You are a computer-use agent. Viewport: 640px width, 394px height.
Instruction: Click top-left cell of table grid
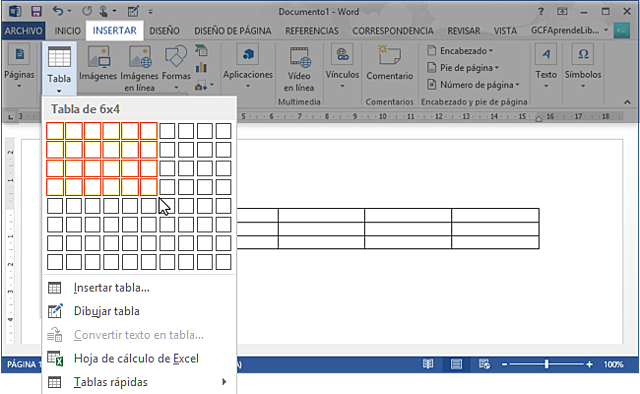[x=55, y=131]
